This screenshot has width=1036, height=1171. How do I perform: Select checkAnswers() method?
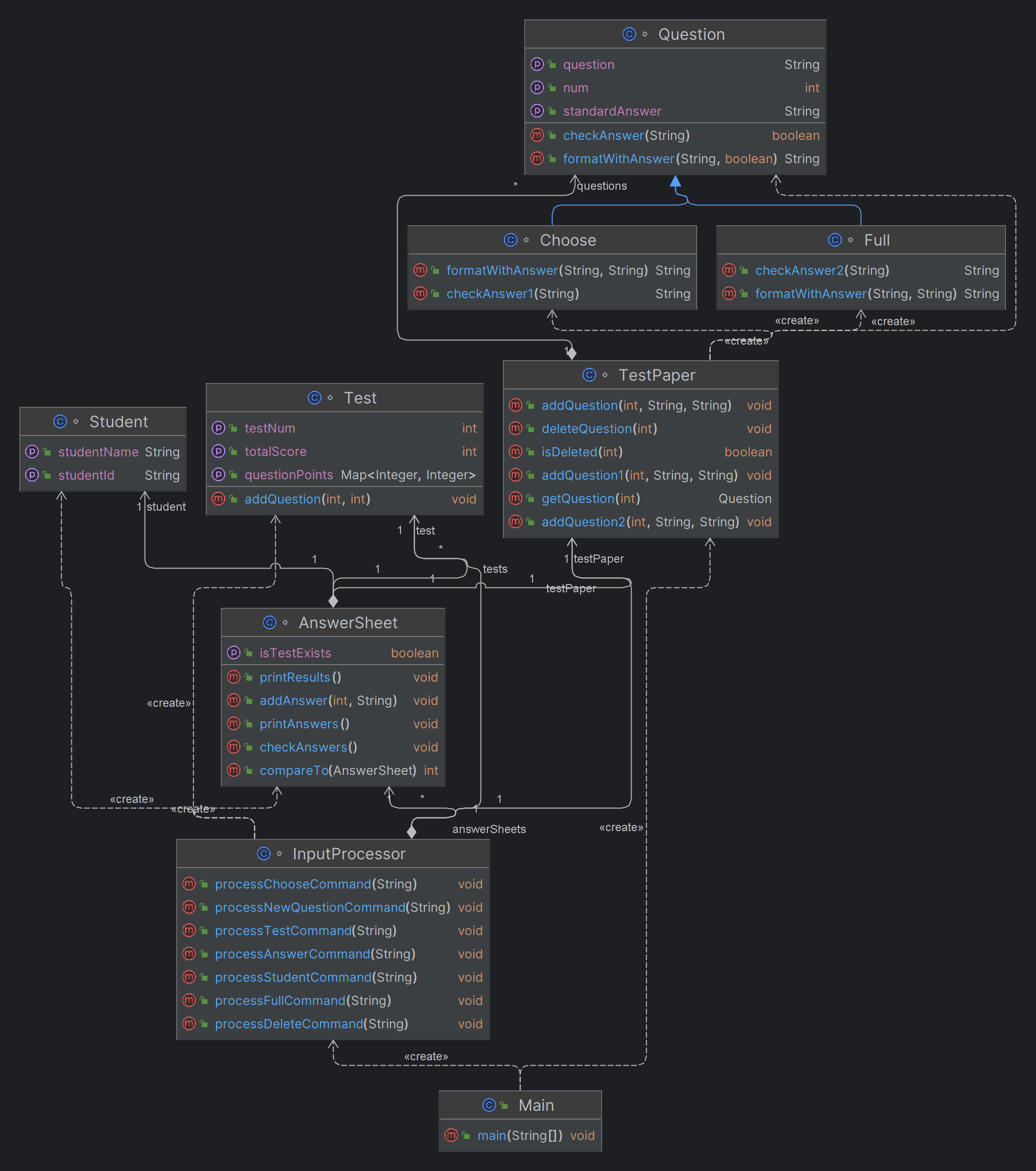tap(333, 747)
